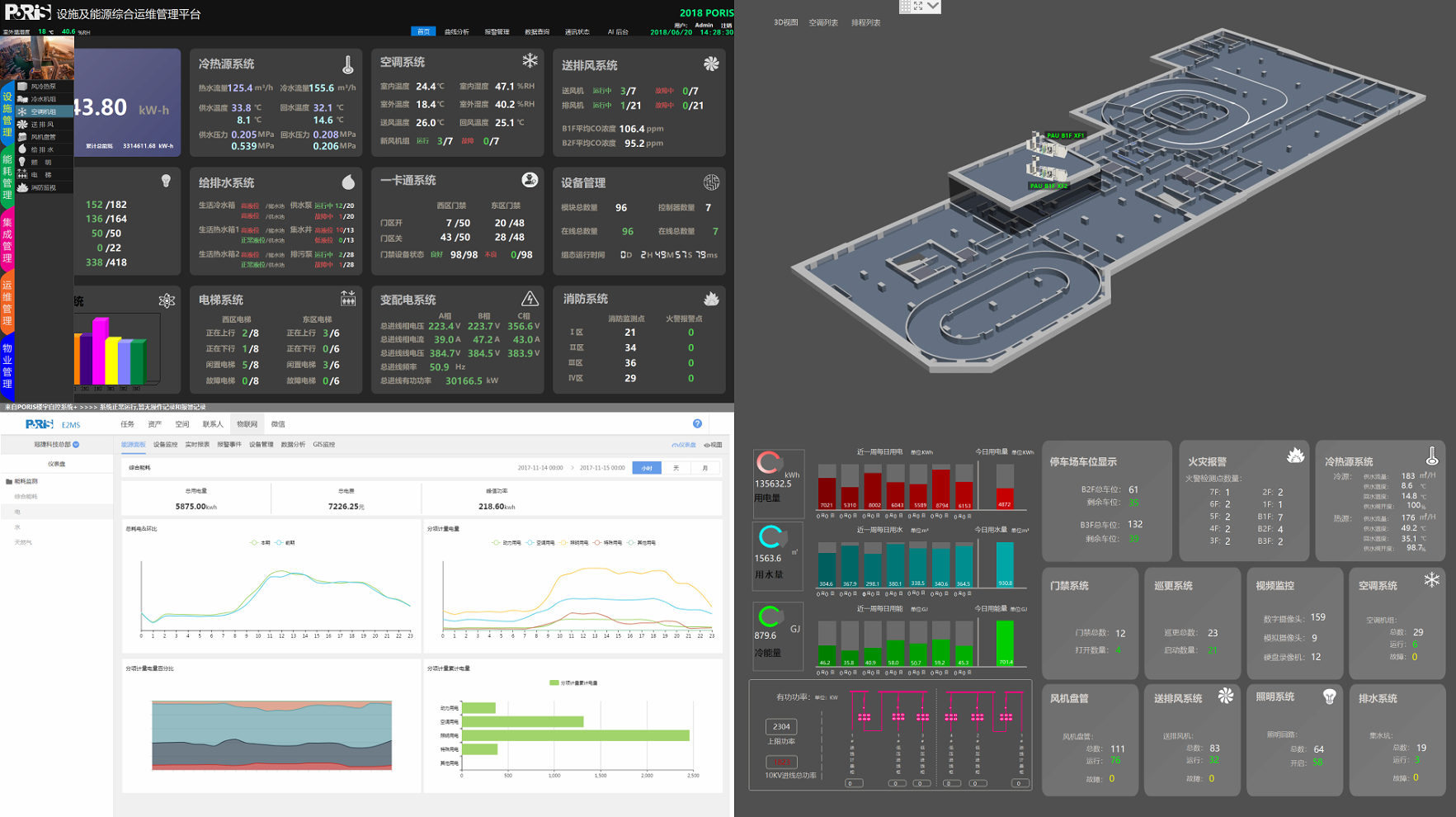The width and height of the screenshot is (1456, 817).
Task: Click the person badge icon in 一卡通系统 card
Action: point(530,180)
